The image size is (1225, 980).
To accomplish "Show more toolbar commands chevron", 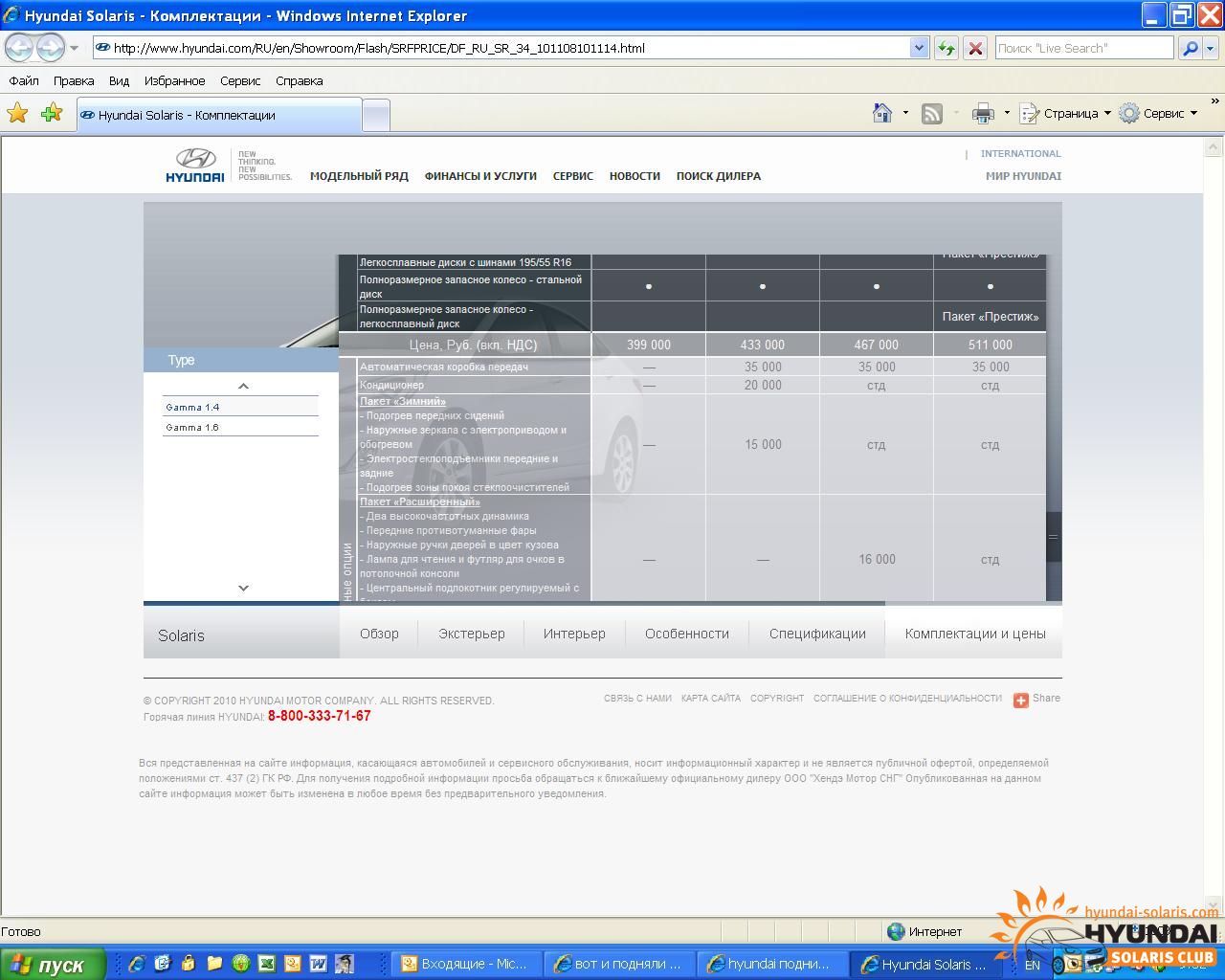I will point(1215,100).
